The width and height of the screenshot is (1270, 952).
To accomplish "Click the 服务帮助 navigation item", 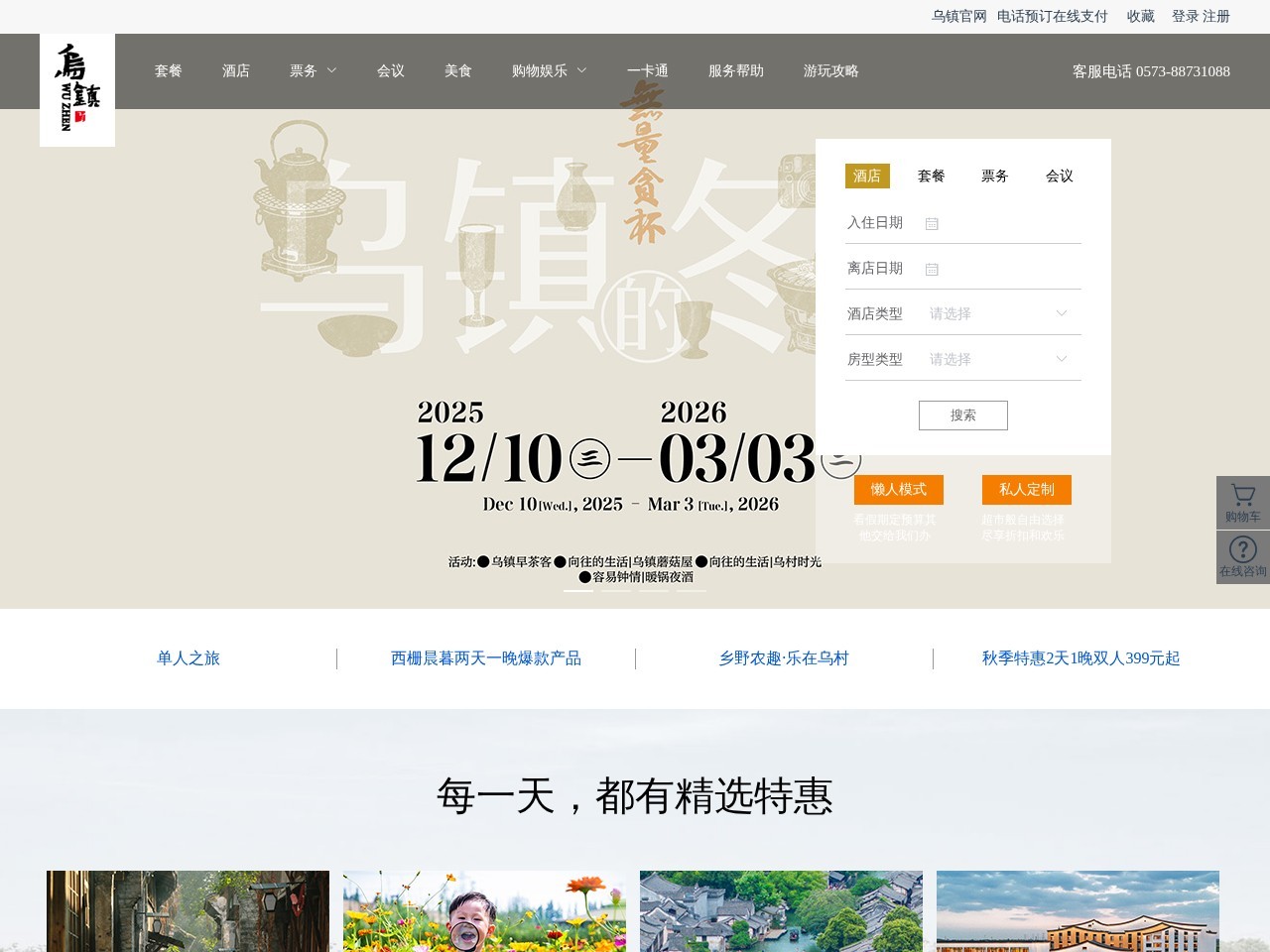I will [735, 70].
